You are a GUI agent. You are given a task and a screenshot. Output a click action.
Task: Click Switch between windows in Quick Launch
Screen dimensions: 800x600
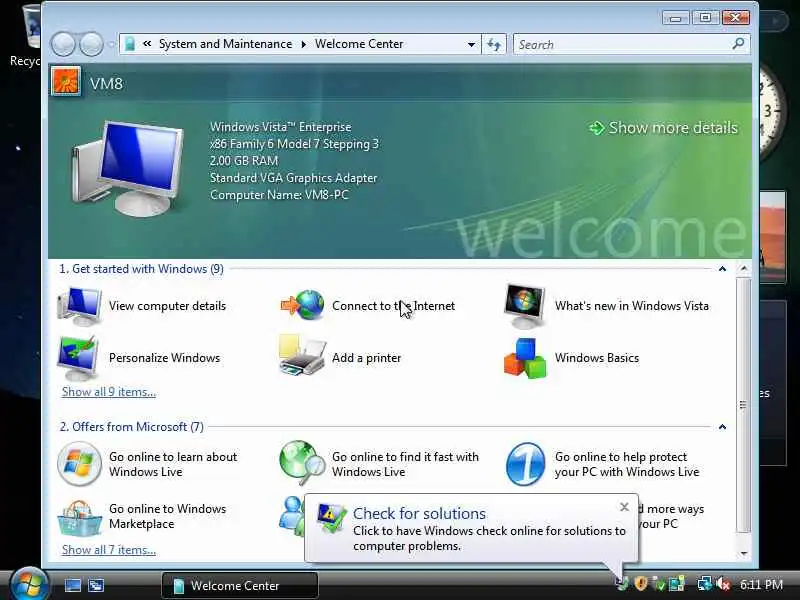point(96,585)
